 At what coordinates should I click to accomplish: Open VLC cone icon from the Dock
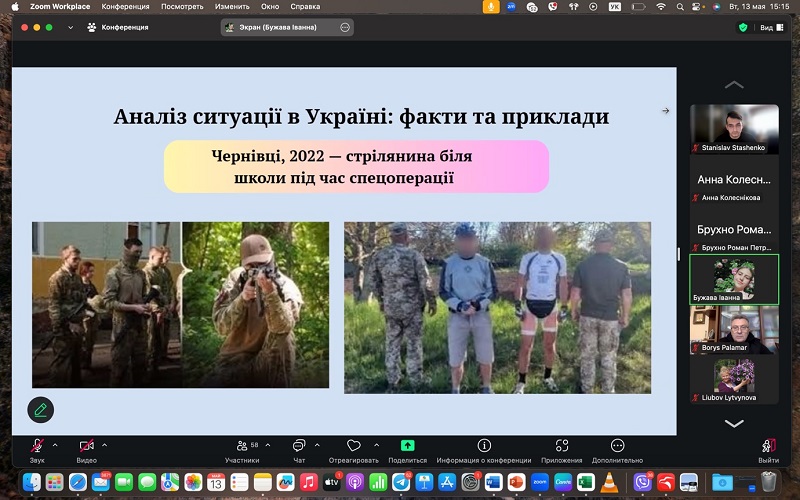tap(609, 482)
